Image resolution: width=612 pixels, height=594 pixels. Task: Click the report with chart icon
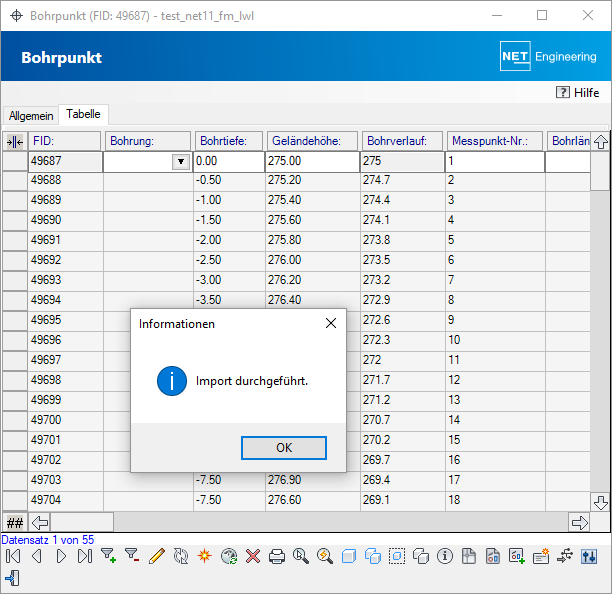(493, 556)
